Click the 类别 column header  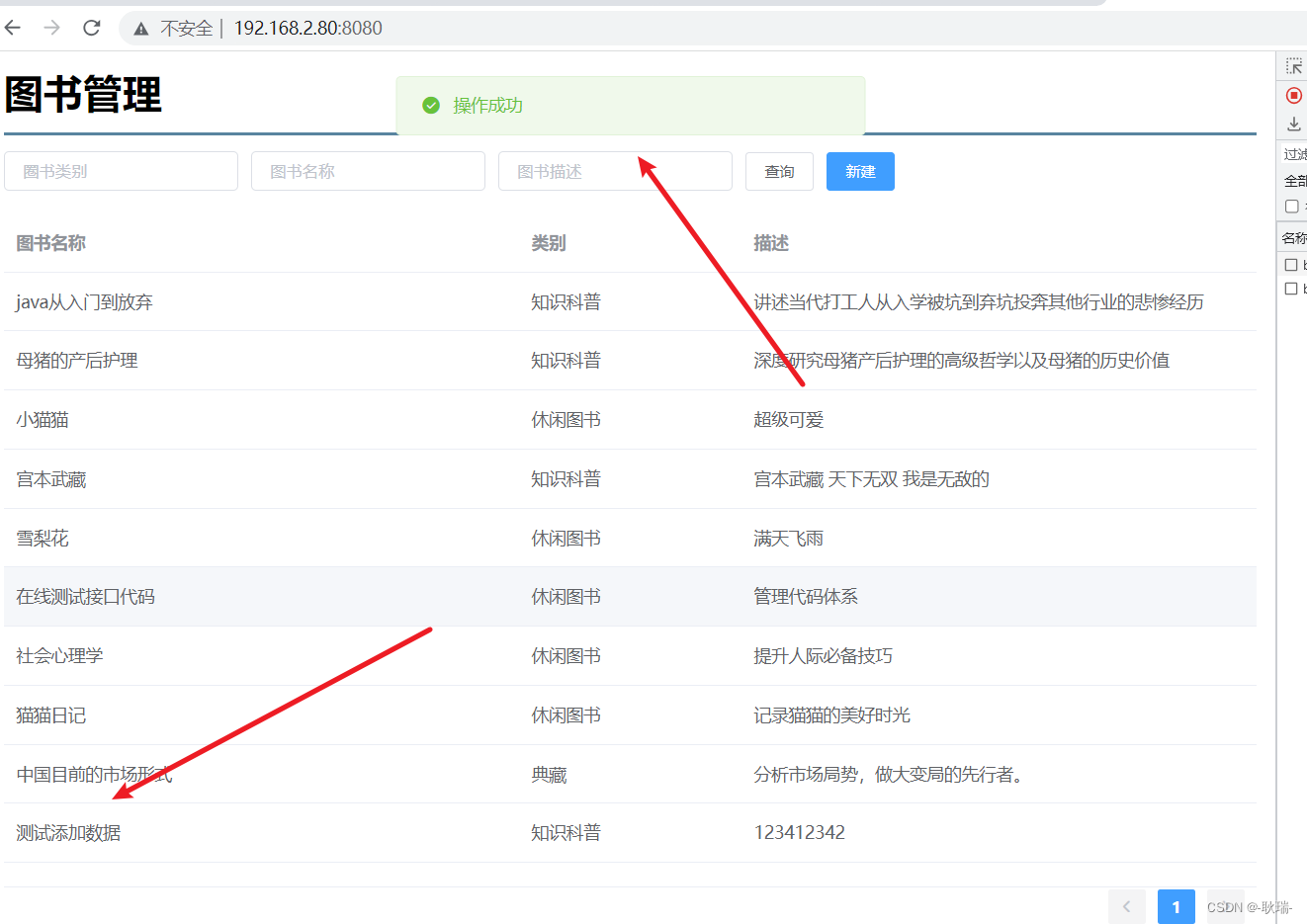(x=549, y=243)
